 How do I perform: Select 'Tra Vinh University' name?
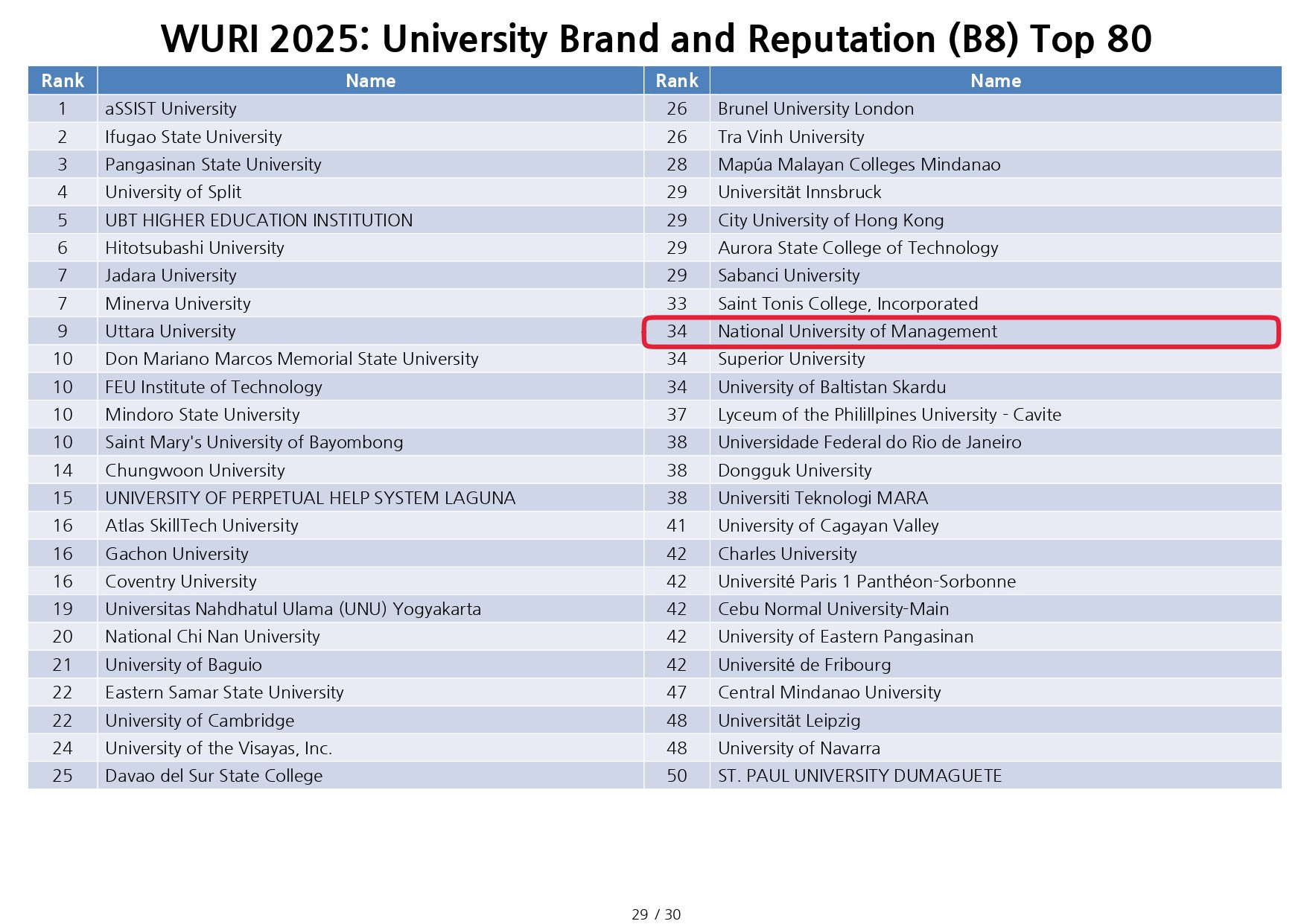(791, 137)
